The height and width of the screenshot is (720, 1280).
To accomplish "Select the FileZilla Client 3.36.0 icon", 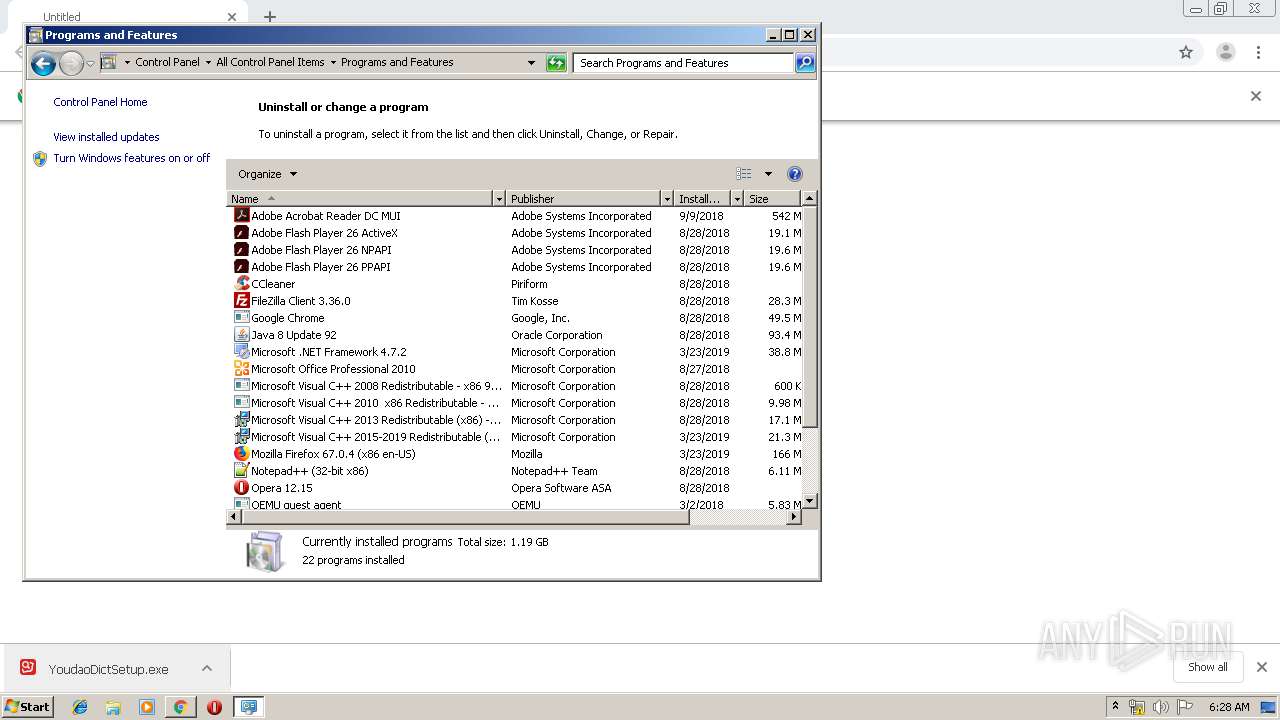I will [x=241, y=300].
